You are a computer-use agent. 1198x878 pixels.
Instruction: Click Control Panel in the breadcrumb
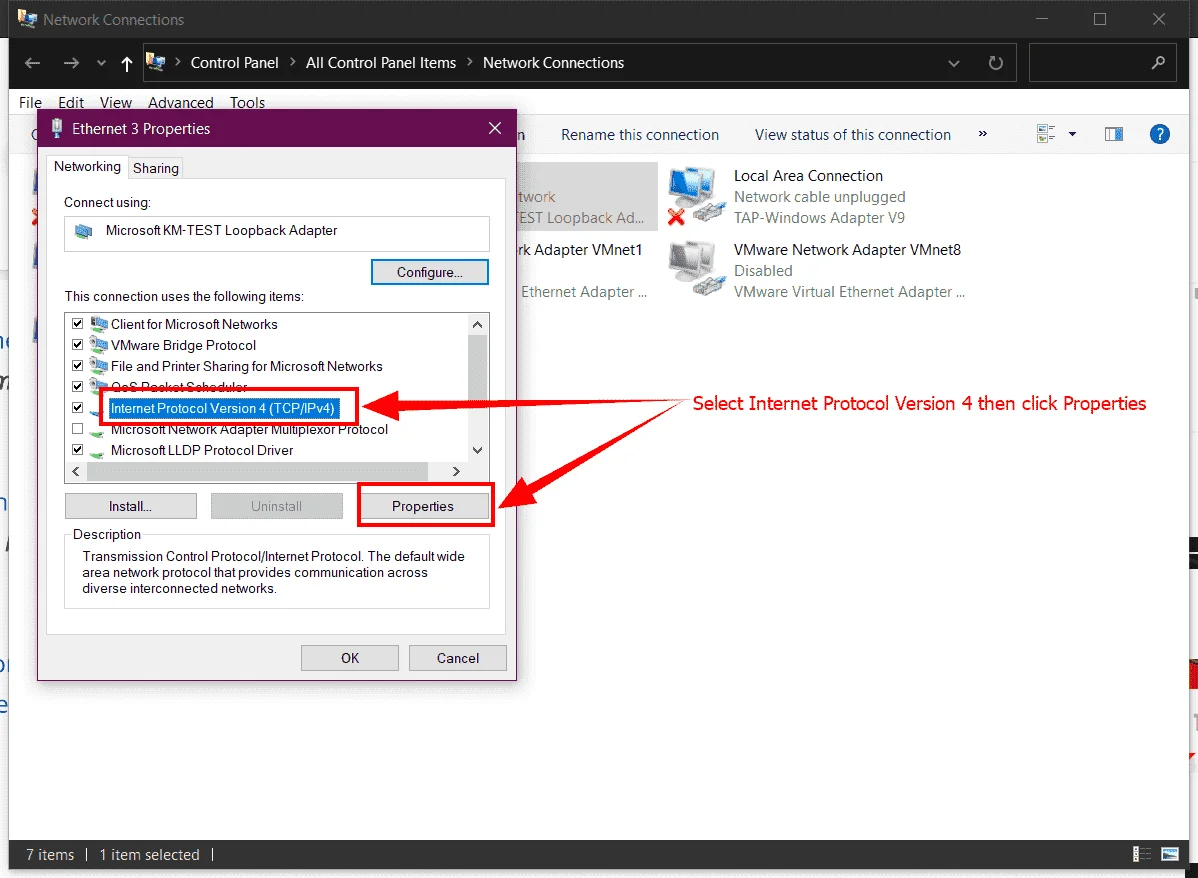click(x=235, y=63)
